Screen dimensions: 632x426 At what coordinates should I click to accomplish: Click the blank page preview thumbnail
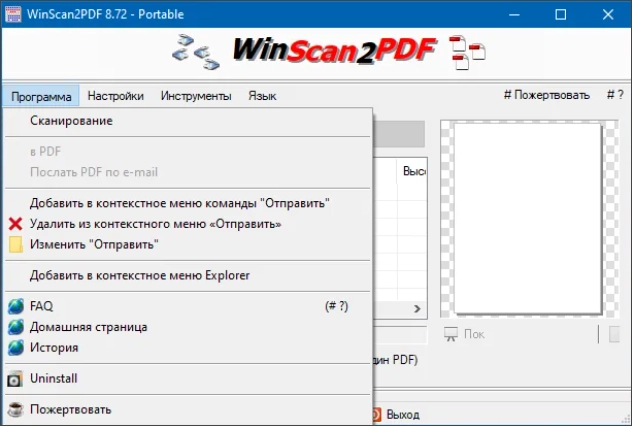[528, 218]
